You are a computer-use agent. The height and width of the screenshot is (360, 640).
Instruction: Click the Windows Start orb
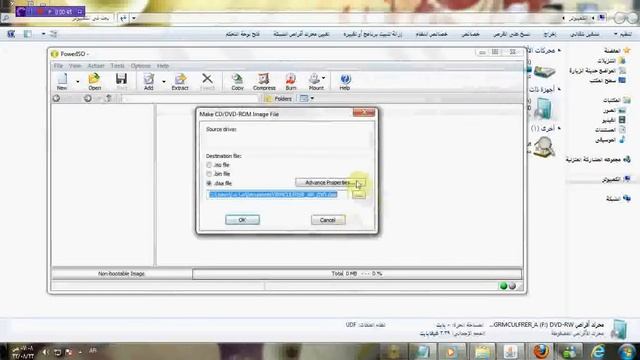627,351
